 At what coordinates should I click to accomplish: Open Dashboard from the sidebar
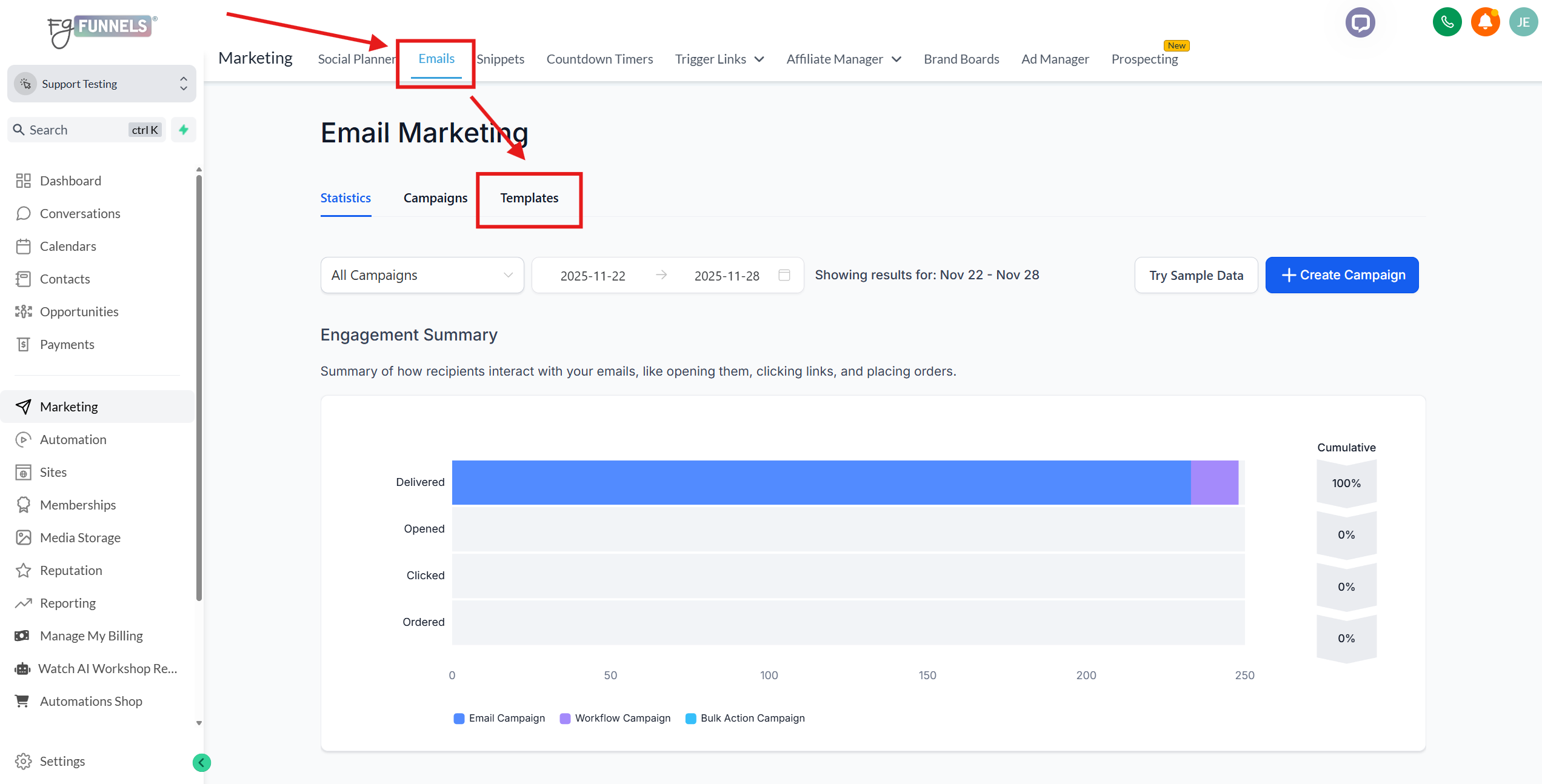tap(70, 181)
